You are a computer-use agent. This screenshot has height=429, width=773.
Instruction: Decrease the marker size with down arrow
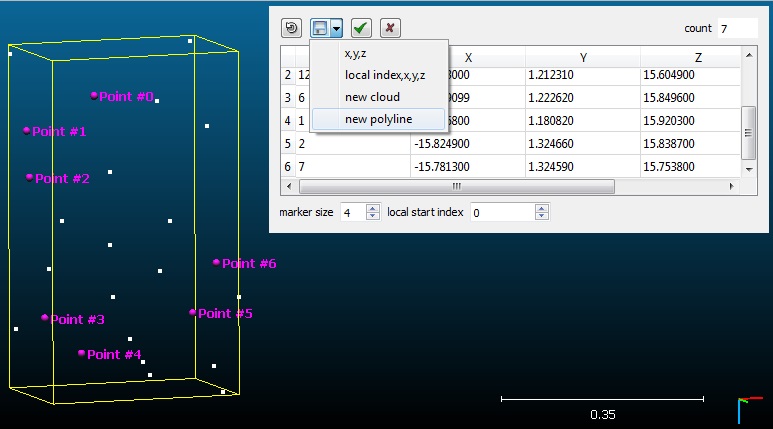coord(373,216)
